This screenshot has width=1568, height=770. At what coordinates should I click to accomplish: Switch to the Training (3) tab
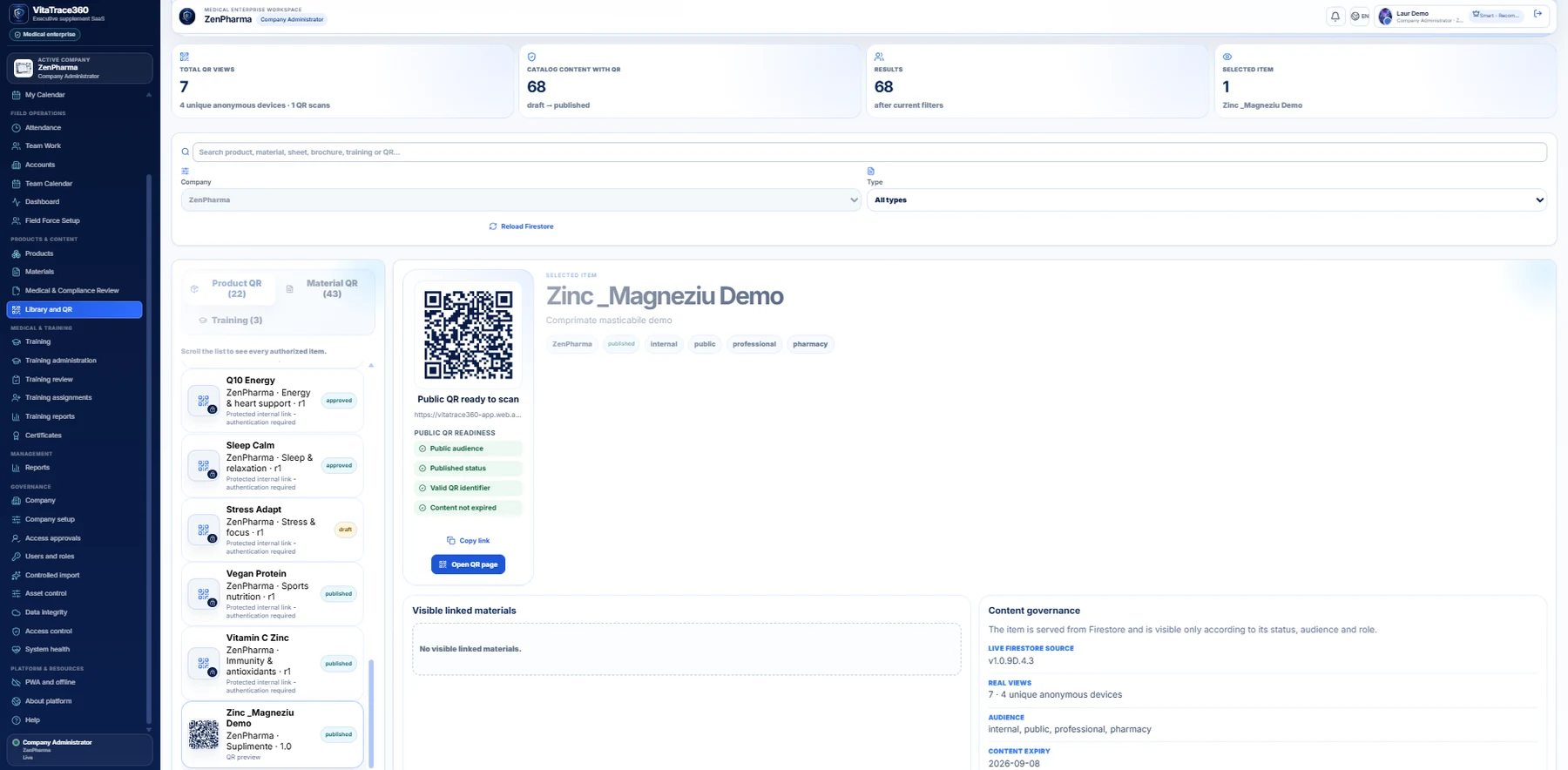tap(230, 321)
